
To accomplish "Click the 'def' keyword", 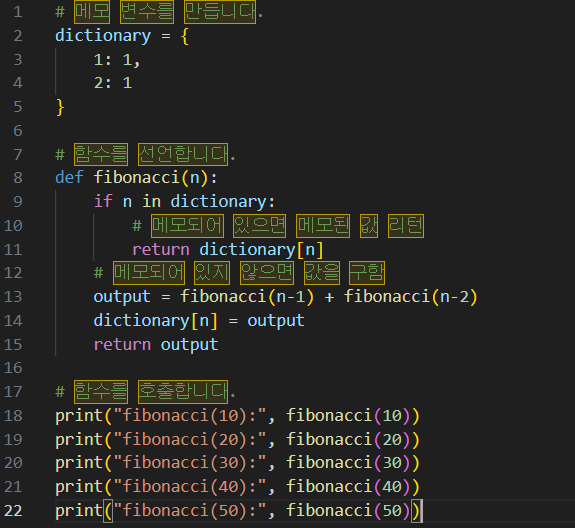I will [69, 178].
